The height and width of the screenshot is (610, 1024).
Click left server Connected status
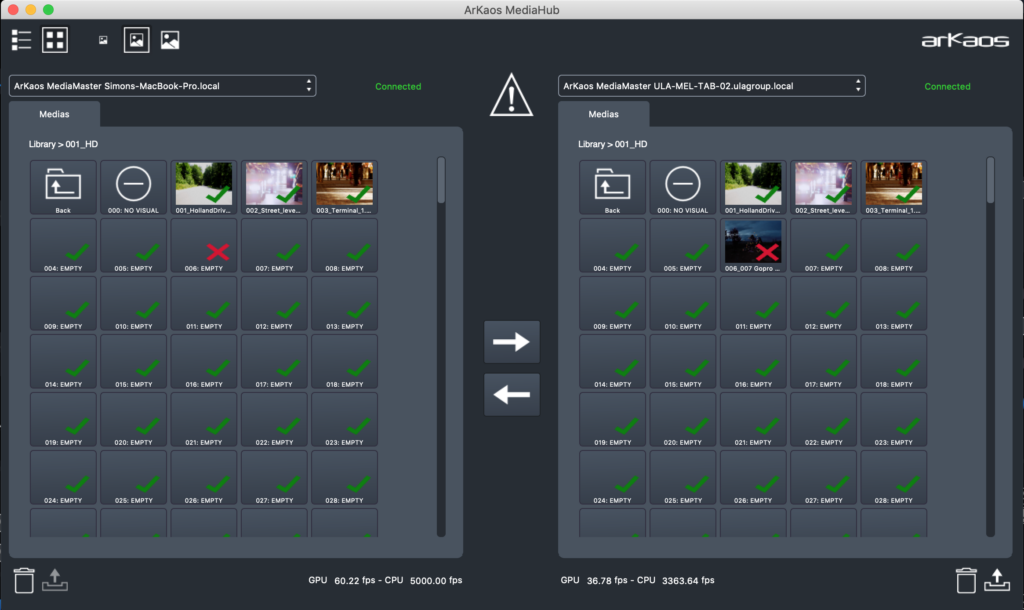click(x=398, y=86)
